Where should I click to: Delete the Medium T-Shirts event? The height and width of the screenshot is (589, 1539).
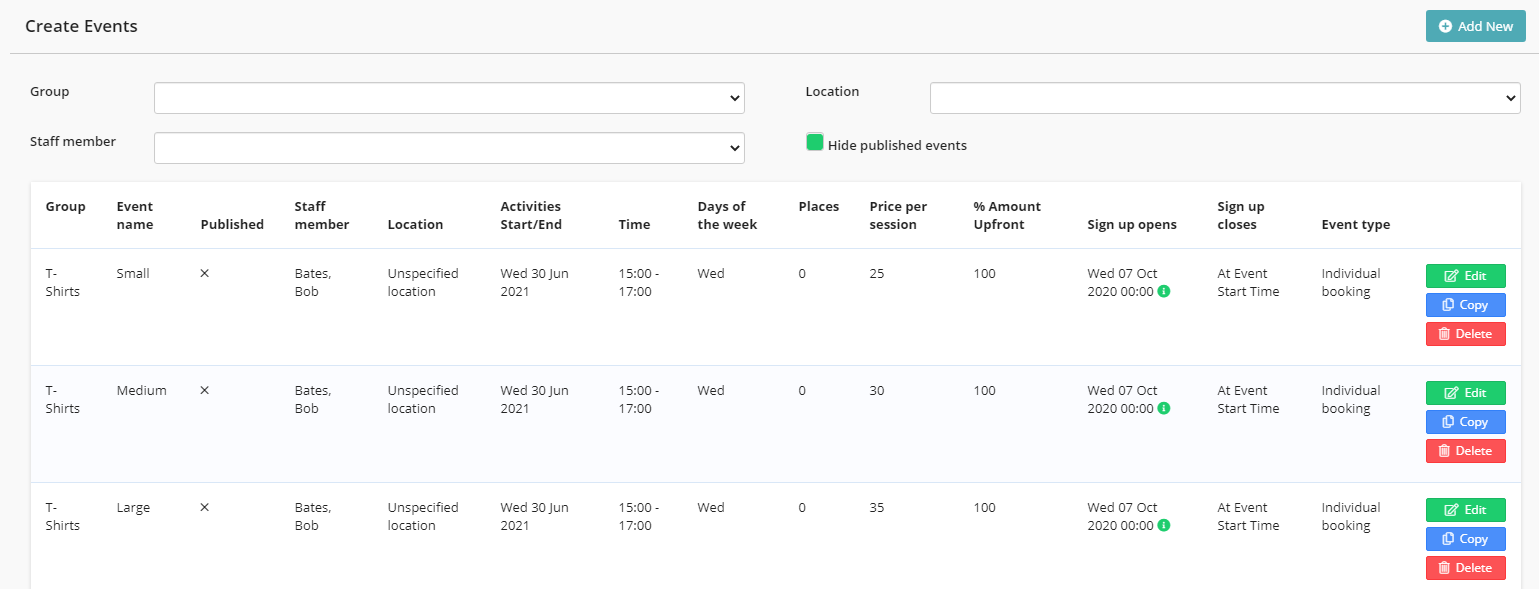[x=1465, y=451]
